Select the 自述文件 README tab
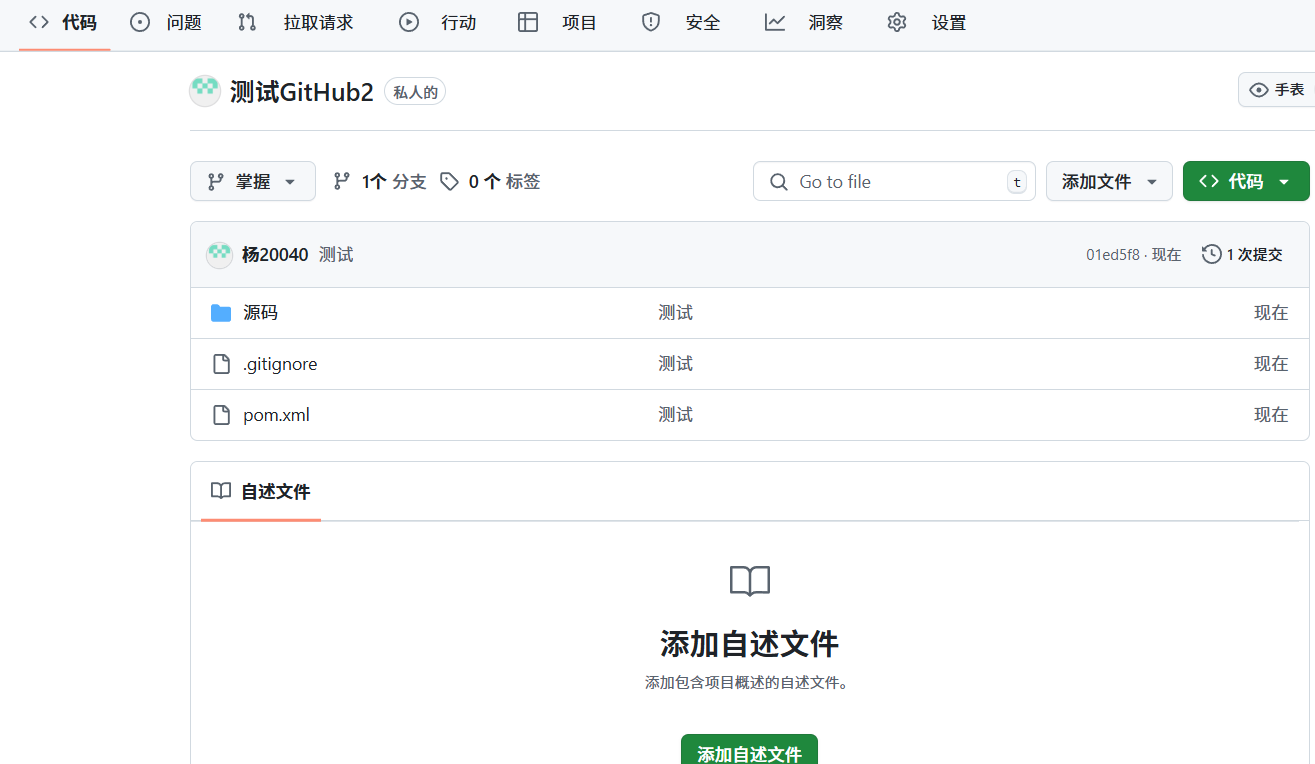The width and height of the screenshot is (1315, 764). point(261,491)
